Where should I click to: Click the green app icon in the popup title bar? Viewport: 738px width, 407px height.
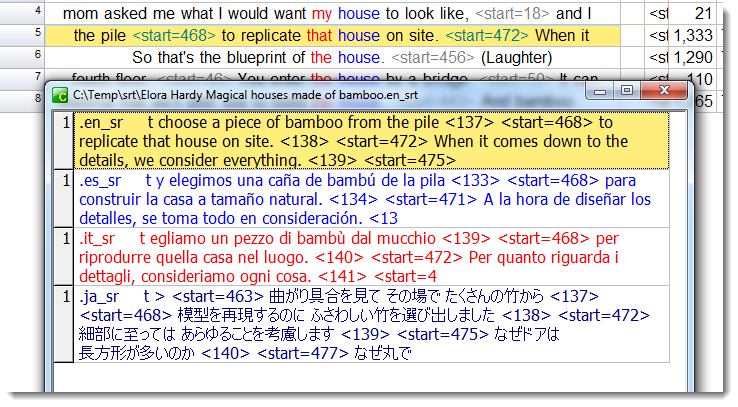point(62,97)
